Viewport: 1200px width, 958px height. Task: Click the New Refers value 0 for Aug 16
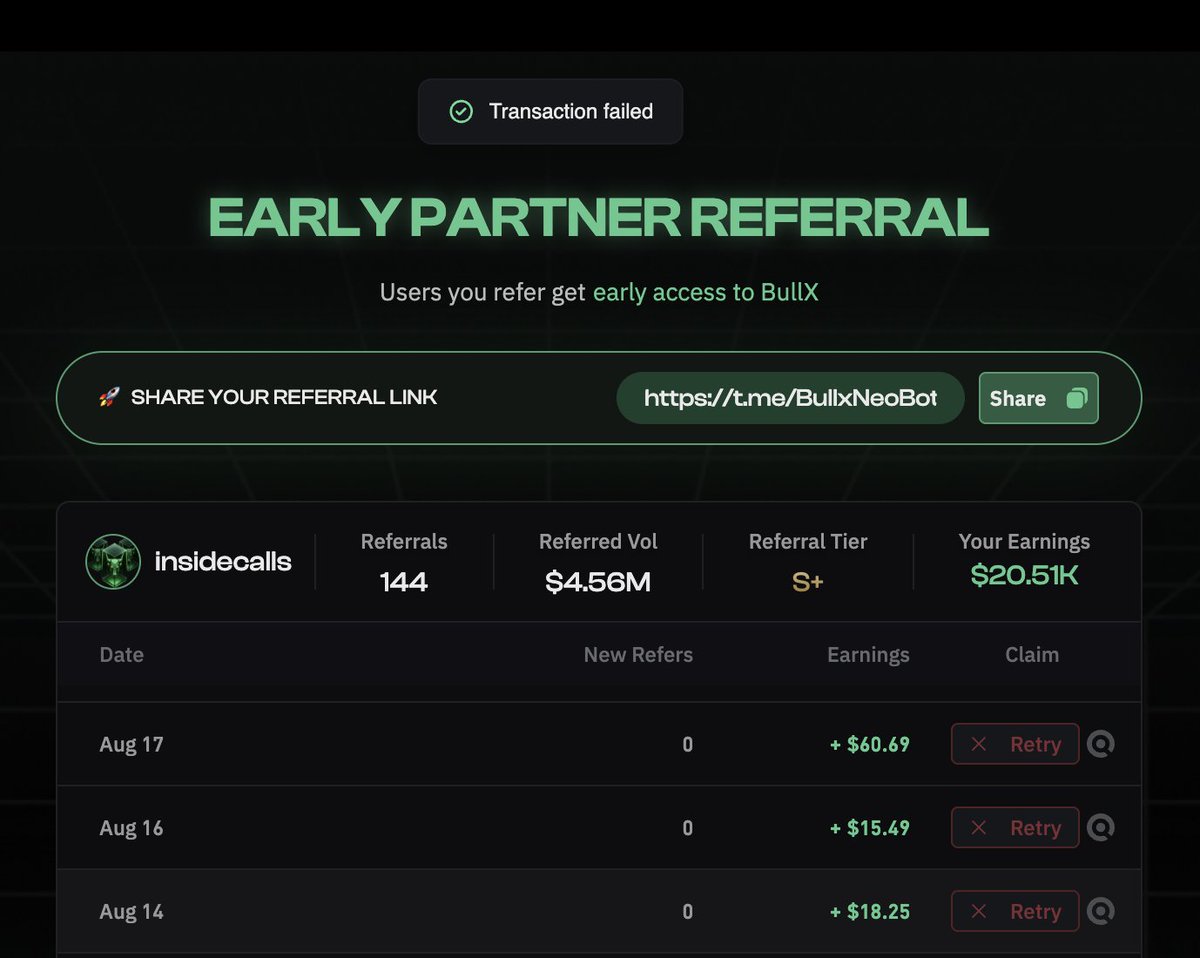(x=687, y=828)
